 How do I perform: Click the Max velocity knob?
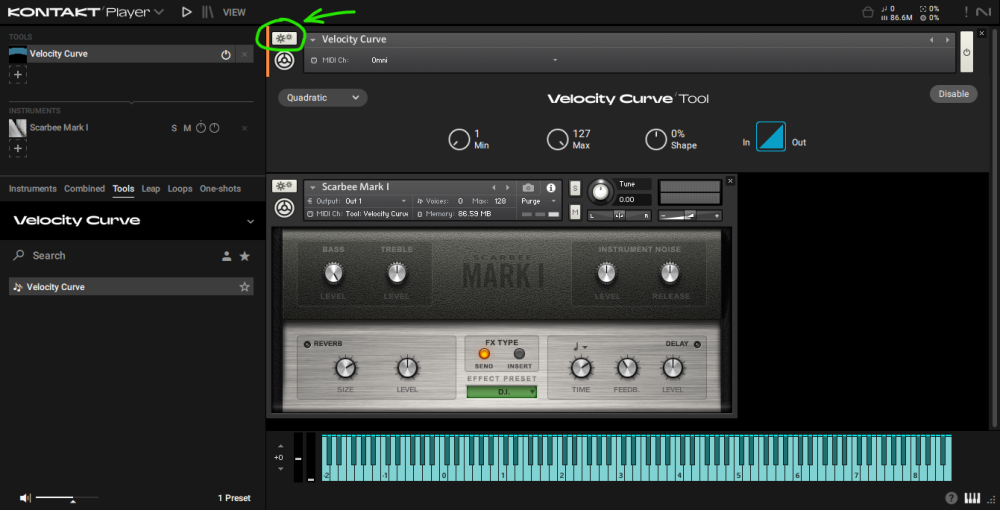click(557, 140)
